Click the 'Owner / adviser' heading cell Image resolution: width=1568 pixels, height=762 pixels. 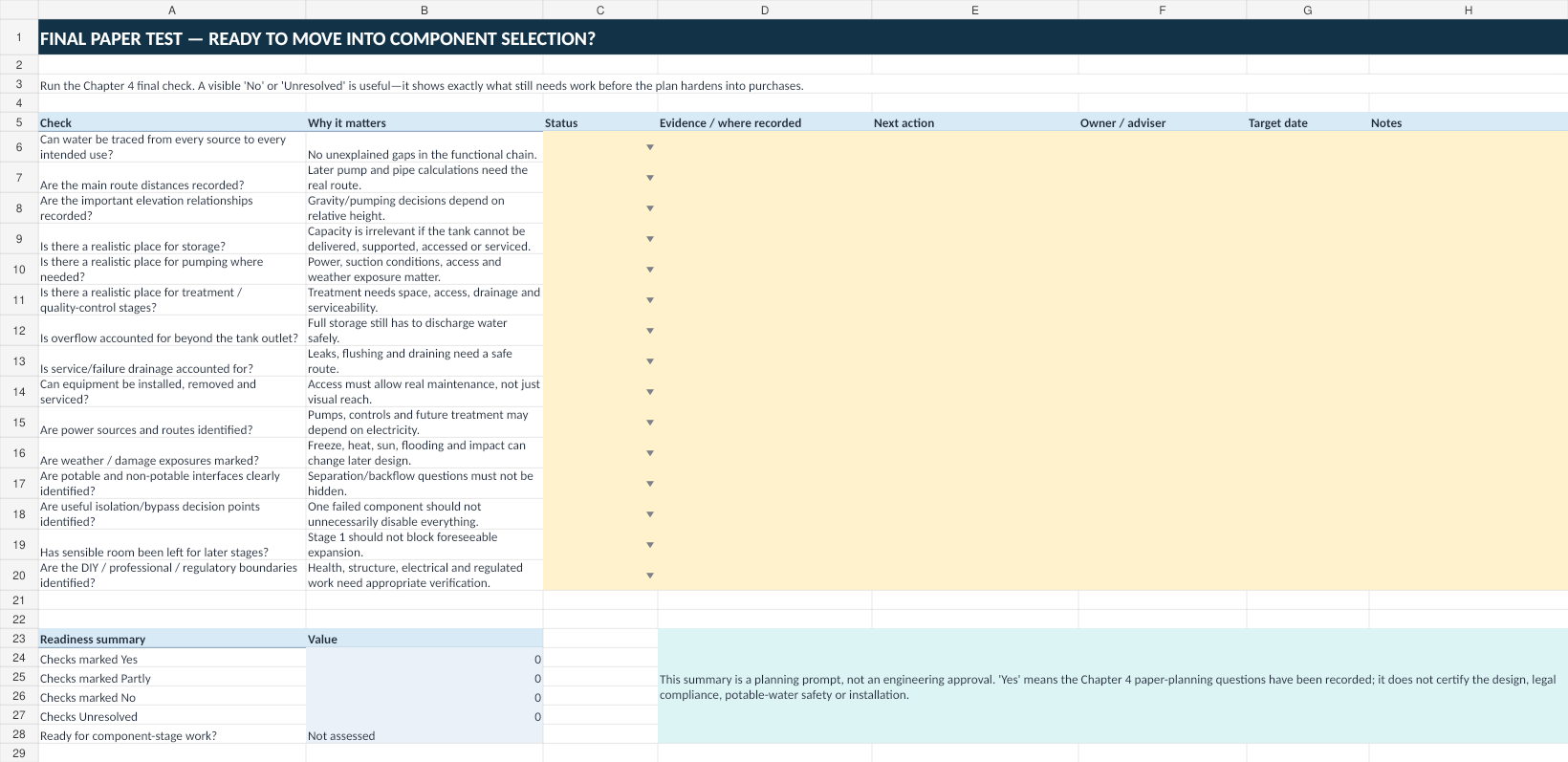[x=1163, y=122]
